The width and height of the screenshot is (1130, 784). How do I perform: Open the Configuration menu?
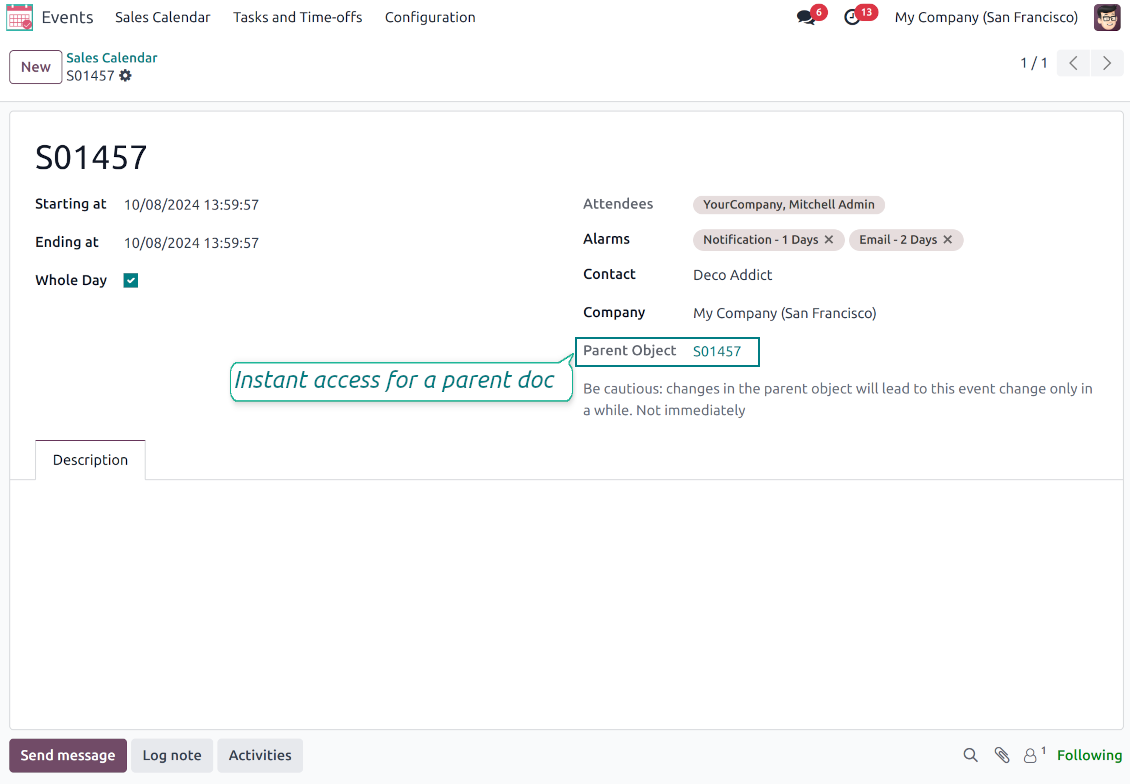[x=430, y=17]
